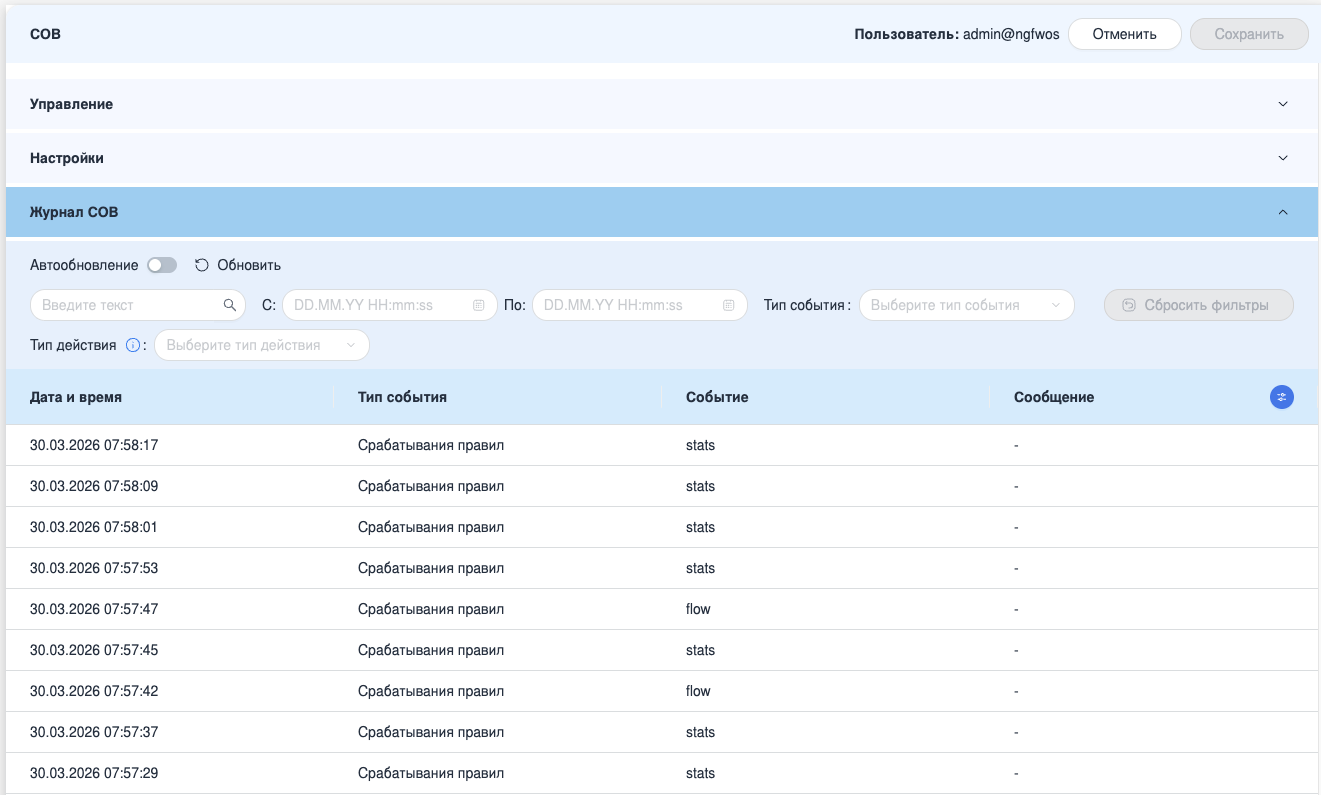The width and height of the screenshot is (1321, 795).
Task: Click the flow event in the 07:57:42 row
Action: click(x=698, y=691)
